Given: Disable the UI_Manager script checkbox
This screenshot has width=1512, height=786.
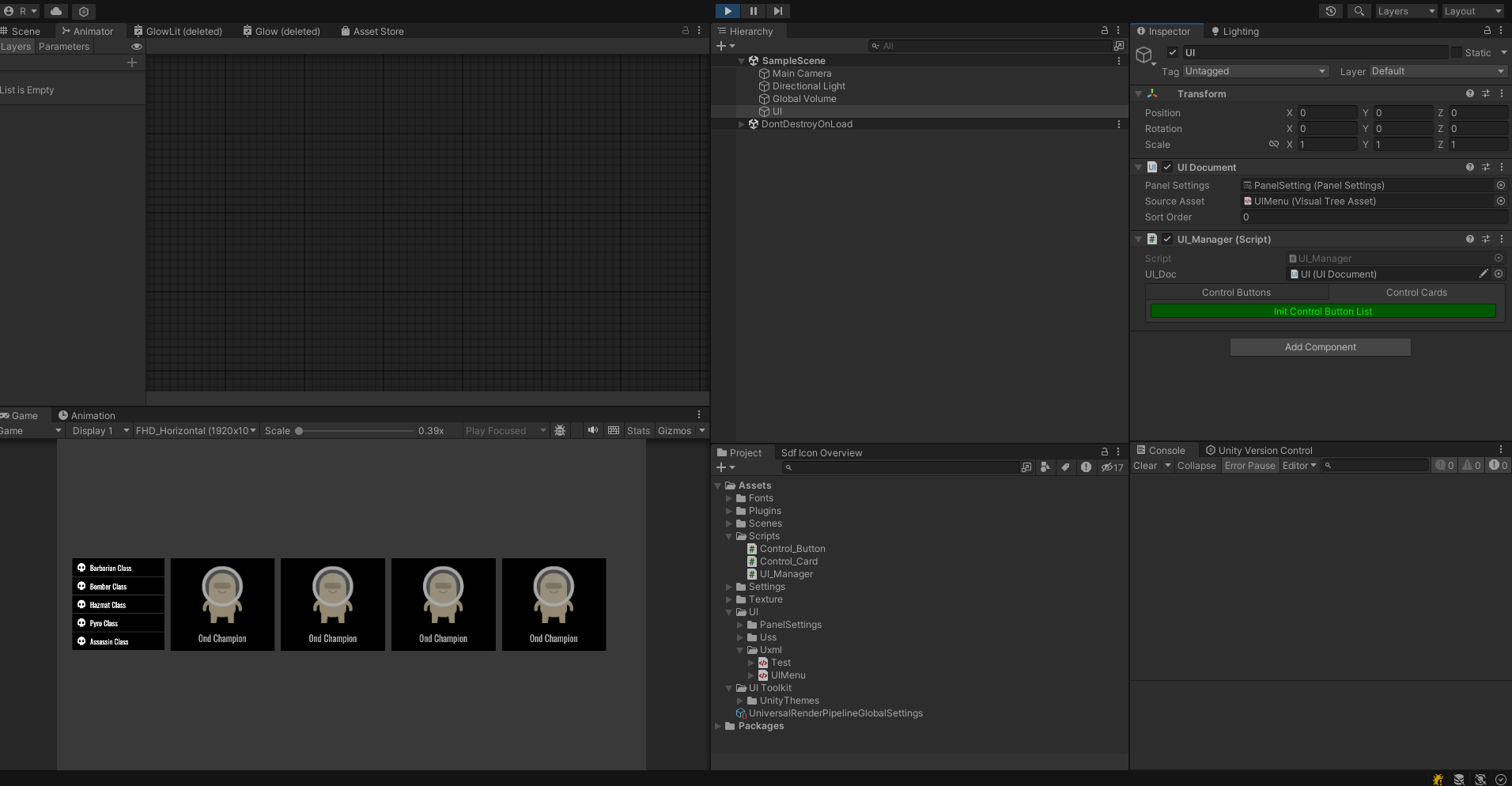Looking at the screenshot, I should click(x=1167, y=239).
